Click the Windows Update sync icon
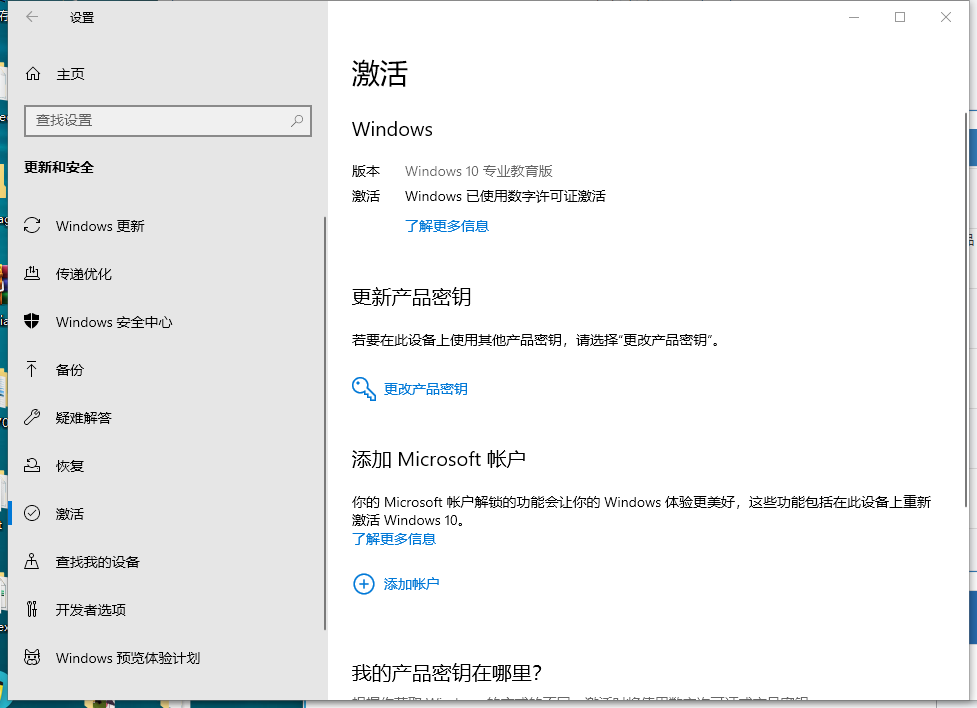The height and width of the screenshot is (708, 977). [x=33, y=226]
